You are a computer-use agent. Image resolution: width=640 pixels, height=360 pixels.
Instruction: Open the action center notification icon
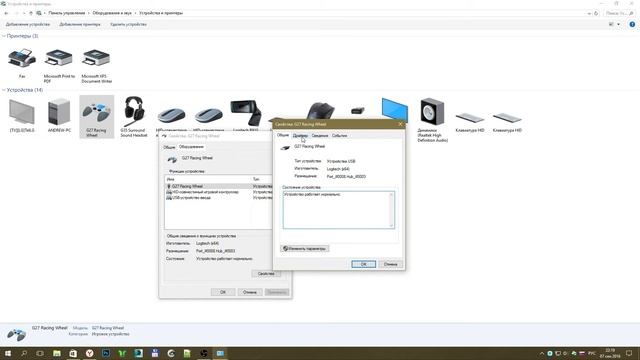(x=629, y=353)
